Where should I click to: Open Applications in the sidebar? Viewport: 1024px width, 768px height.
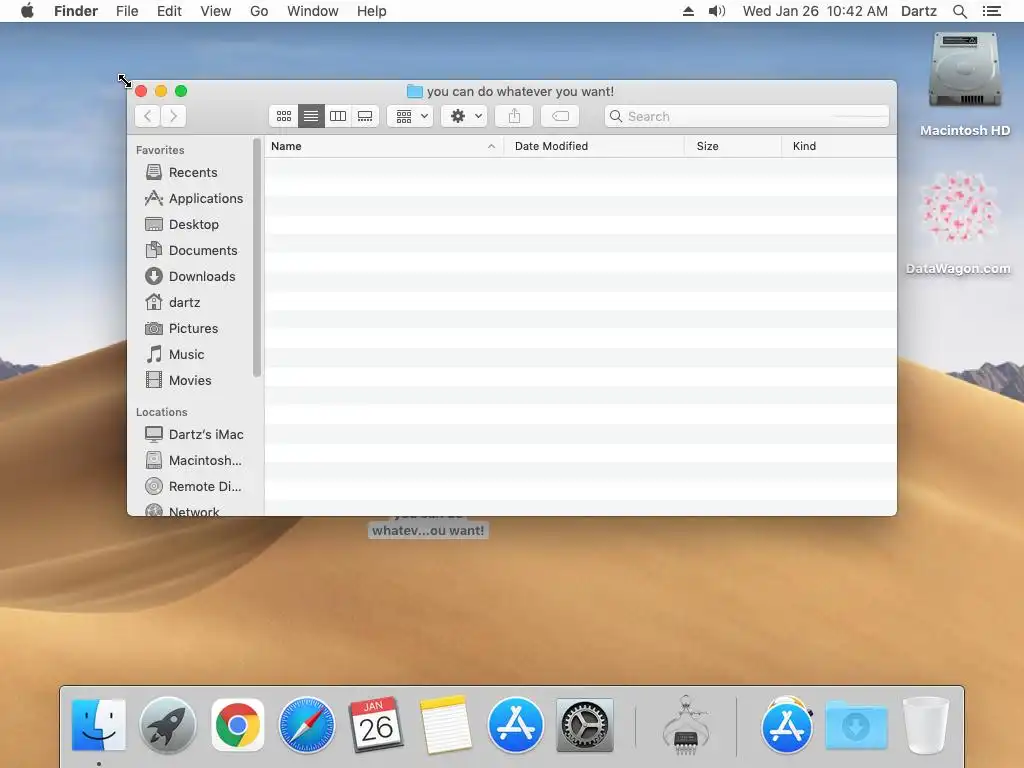(195, 199)
